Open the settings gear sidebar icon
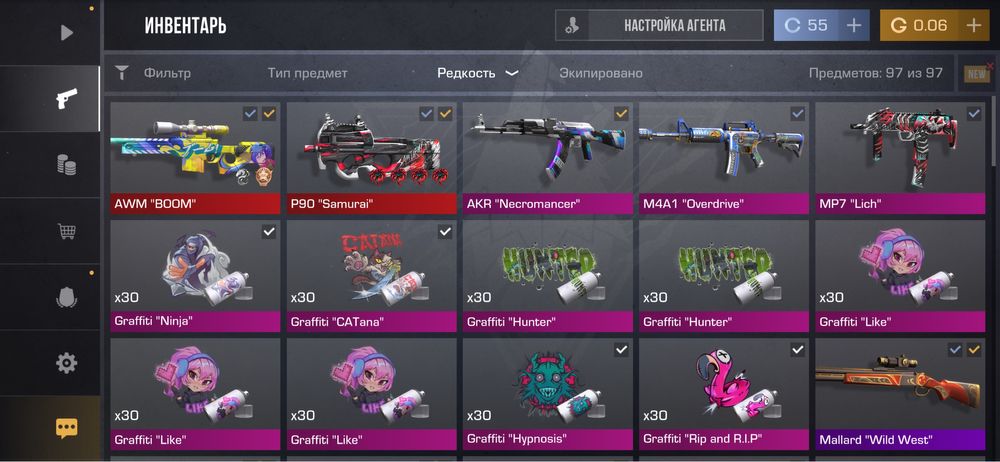The width and height of the screenshot is (1000, 462). point(66,363)
